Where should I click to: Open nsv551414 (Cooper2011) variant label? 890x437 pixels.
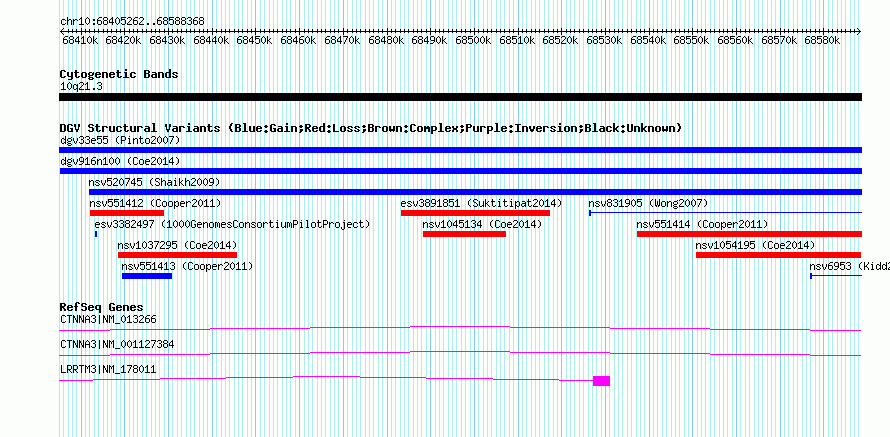(702, 224)
